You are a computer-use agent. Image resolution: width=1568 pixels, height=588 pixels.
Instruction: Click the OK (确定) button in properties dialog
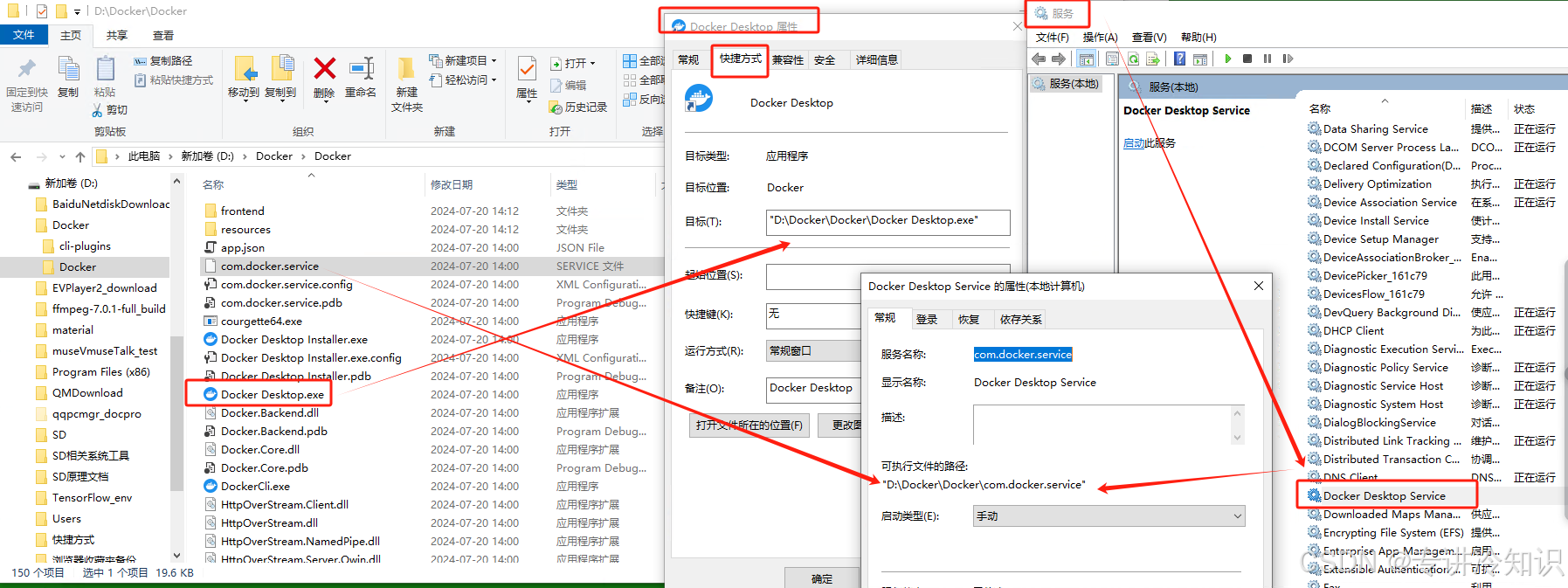pyautogui.click(x=822, y=578)
